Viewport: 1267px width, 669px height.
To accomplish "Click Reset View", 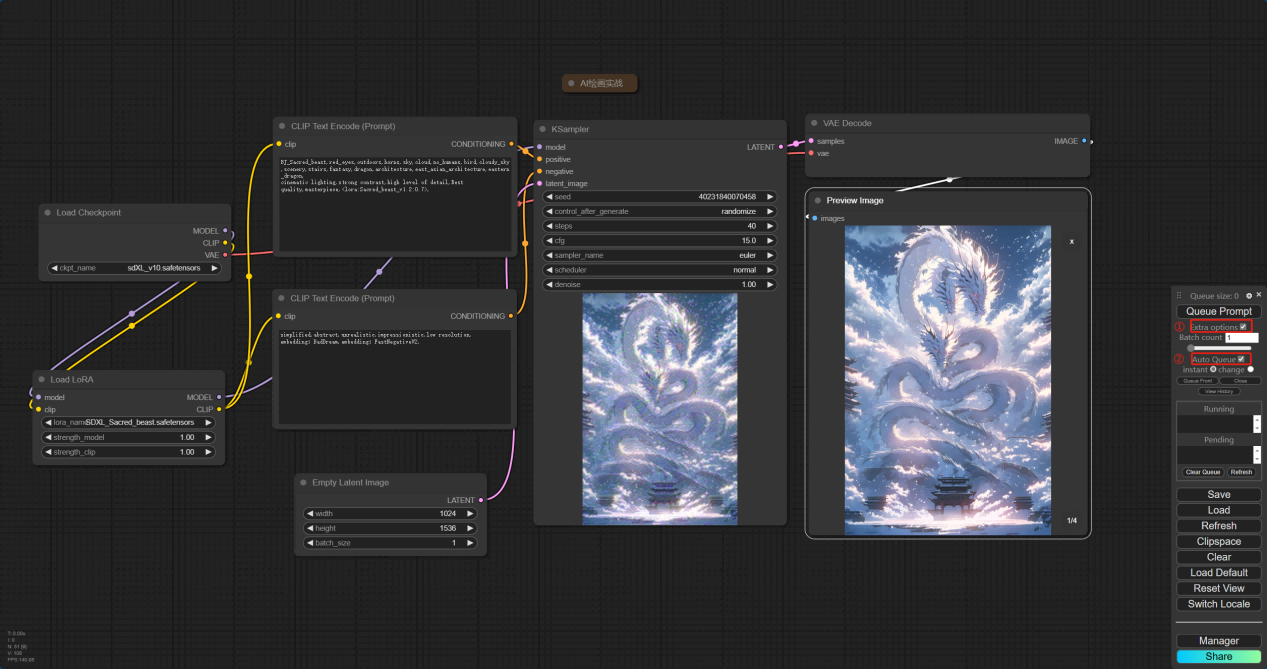I will [x=1219, y=588].
